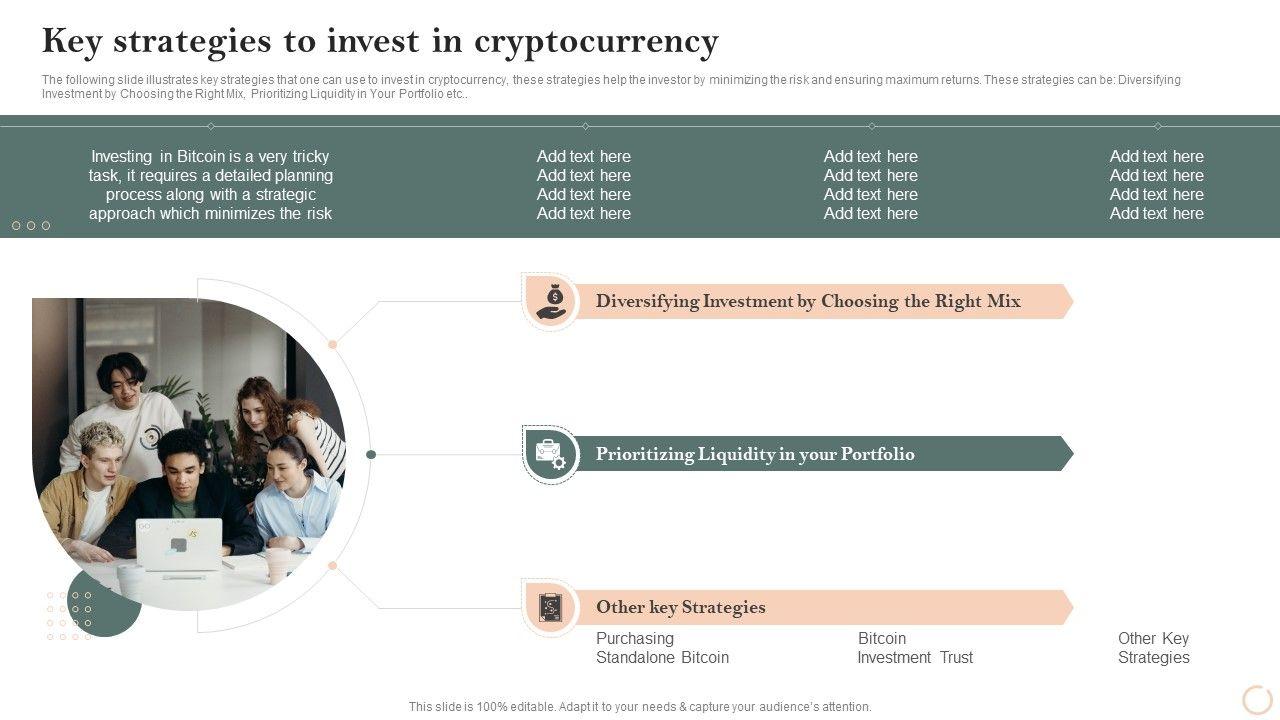
Task: Click the briefcase with gear icon
Action: [x=551, y=454]
